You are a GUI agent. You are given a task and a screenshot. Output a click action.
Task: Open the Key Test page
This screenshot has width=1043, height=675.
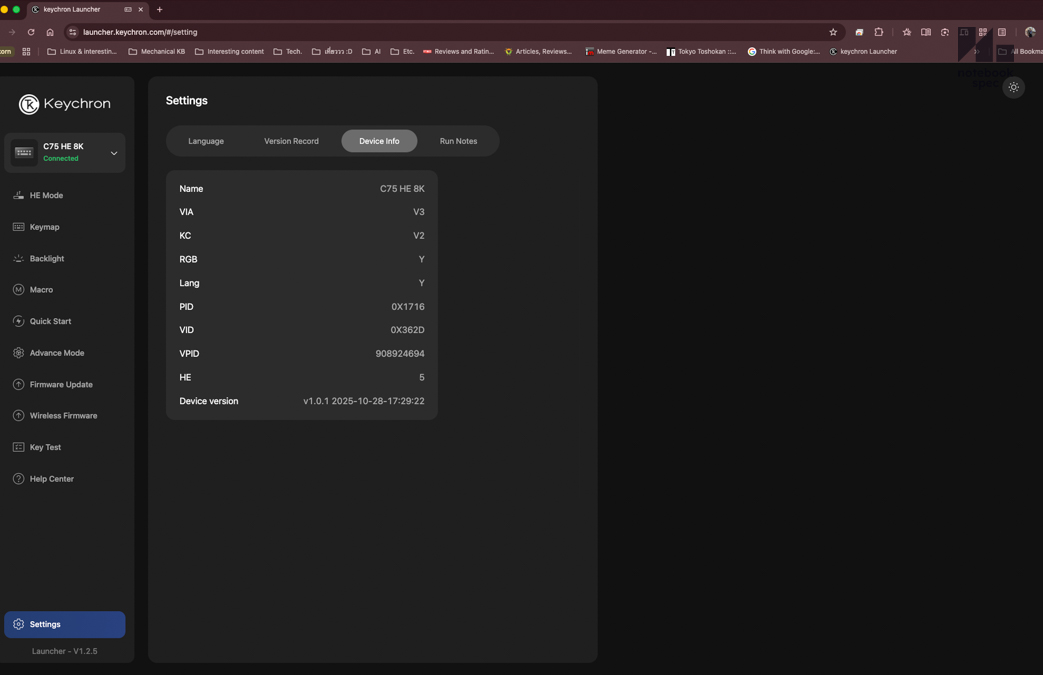(45, 448)
